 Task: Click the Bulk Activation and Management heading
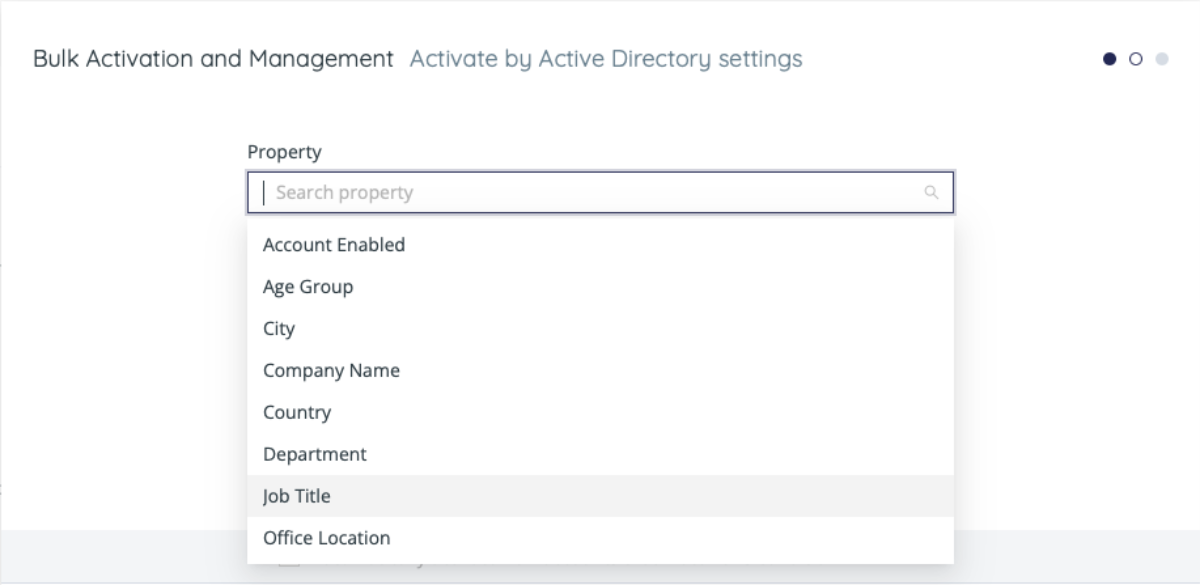click(213, 59)
